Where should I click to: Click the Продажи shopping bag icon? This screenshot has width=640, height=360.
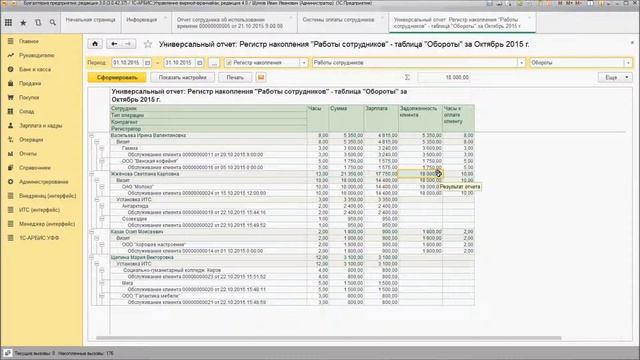(x=11, y=83)
